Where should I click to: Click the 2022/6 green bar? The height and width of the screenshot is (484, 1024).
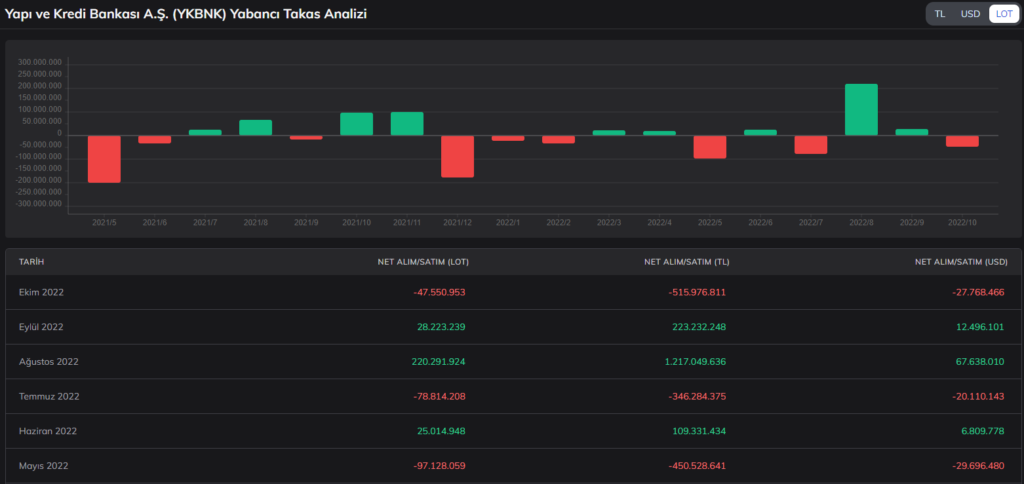click(760, 133)
